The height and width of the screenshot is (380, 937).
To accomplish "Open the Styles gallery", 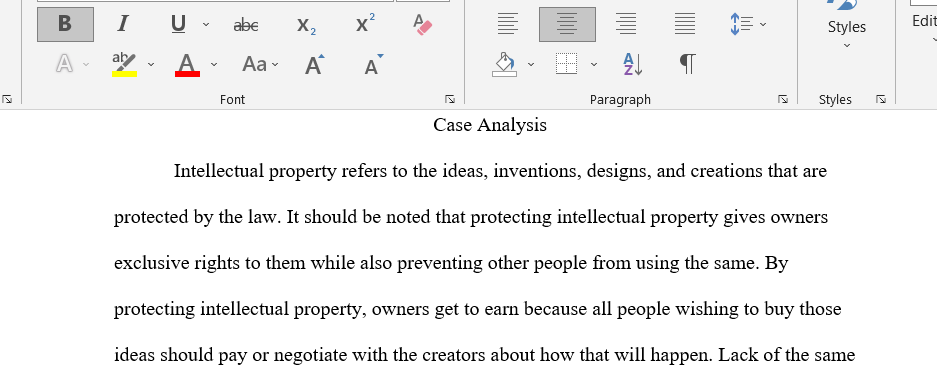I will coord(847,24).
